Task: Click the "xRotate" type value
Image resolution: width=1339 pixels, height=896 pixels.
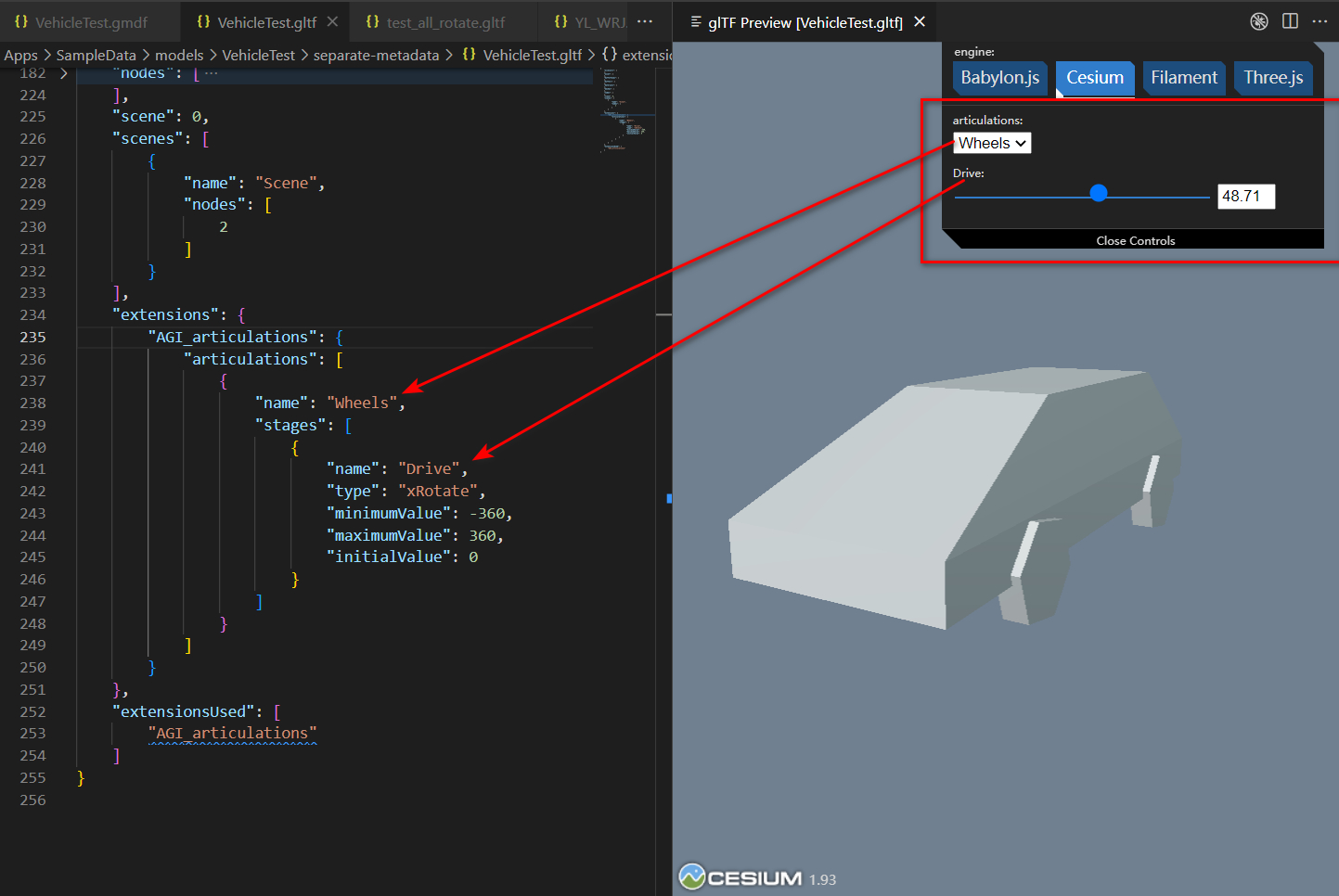Action: [x=438, y=491]
